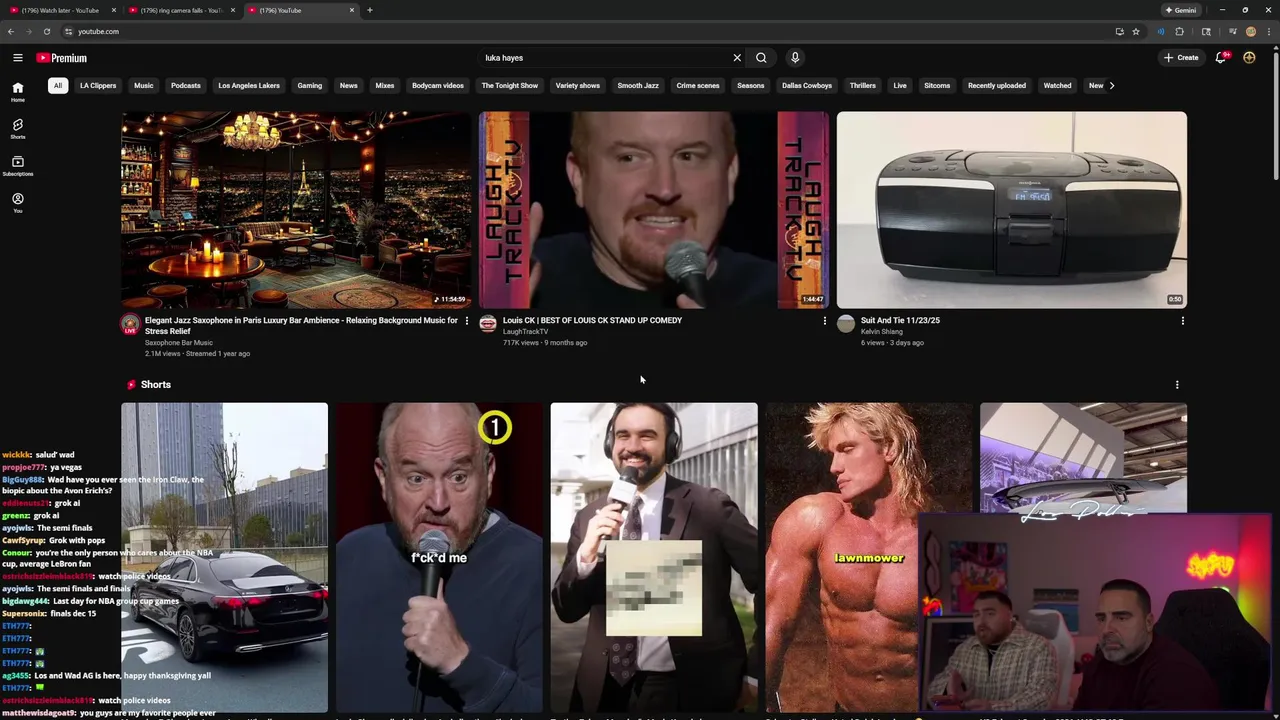Select the Dallas Cowboys chip

click(807, 85)
